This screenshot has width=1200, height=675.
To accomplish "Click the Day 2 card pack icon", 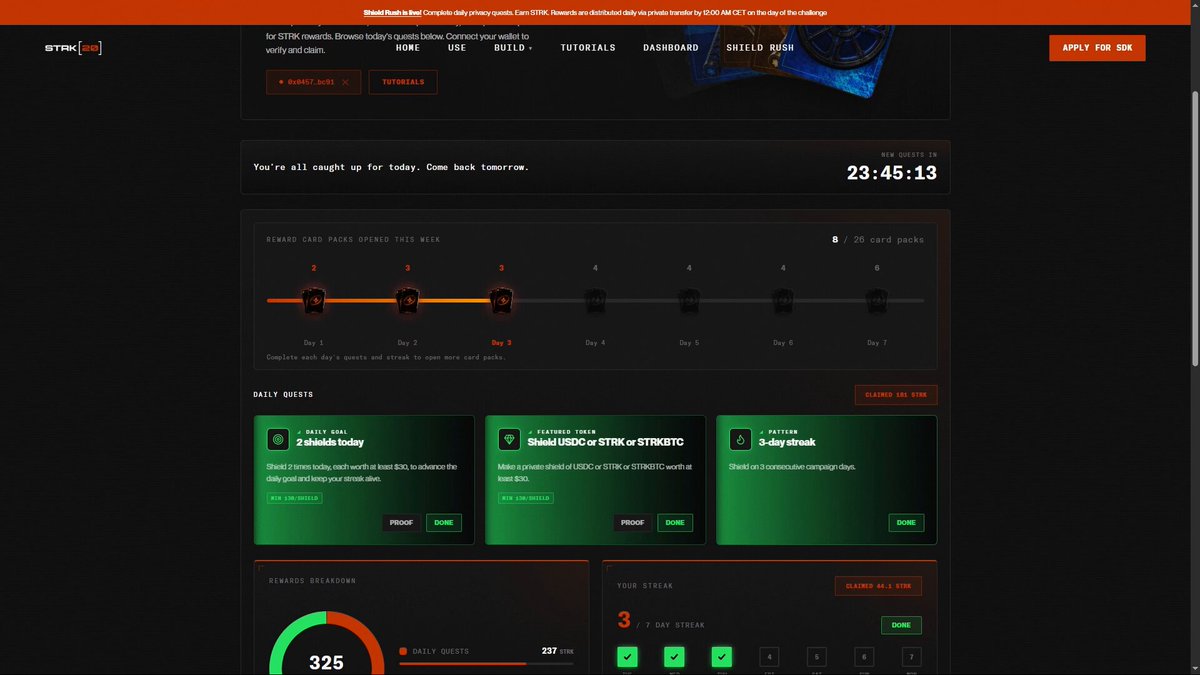I will [x=407, y=300].
